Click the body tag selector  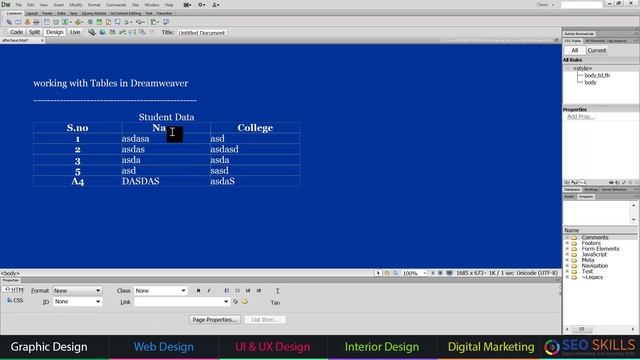[x=10, y=273]
